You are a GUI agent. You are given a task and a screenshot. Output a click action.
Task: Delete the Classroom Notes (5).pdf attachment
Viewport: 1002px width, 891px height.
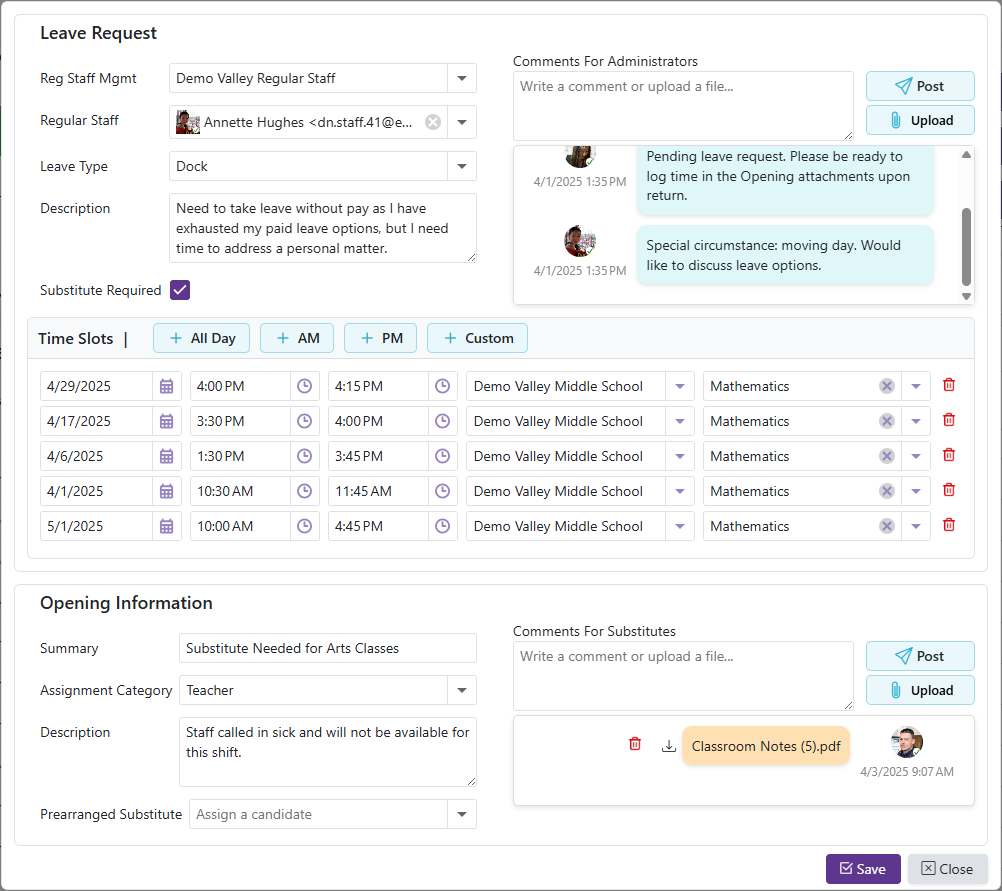tap(635, 744)
